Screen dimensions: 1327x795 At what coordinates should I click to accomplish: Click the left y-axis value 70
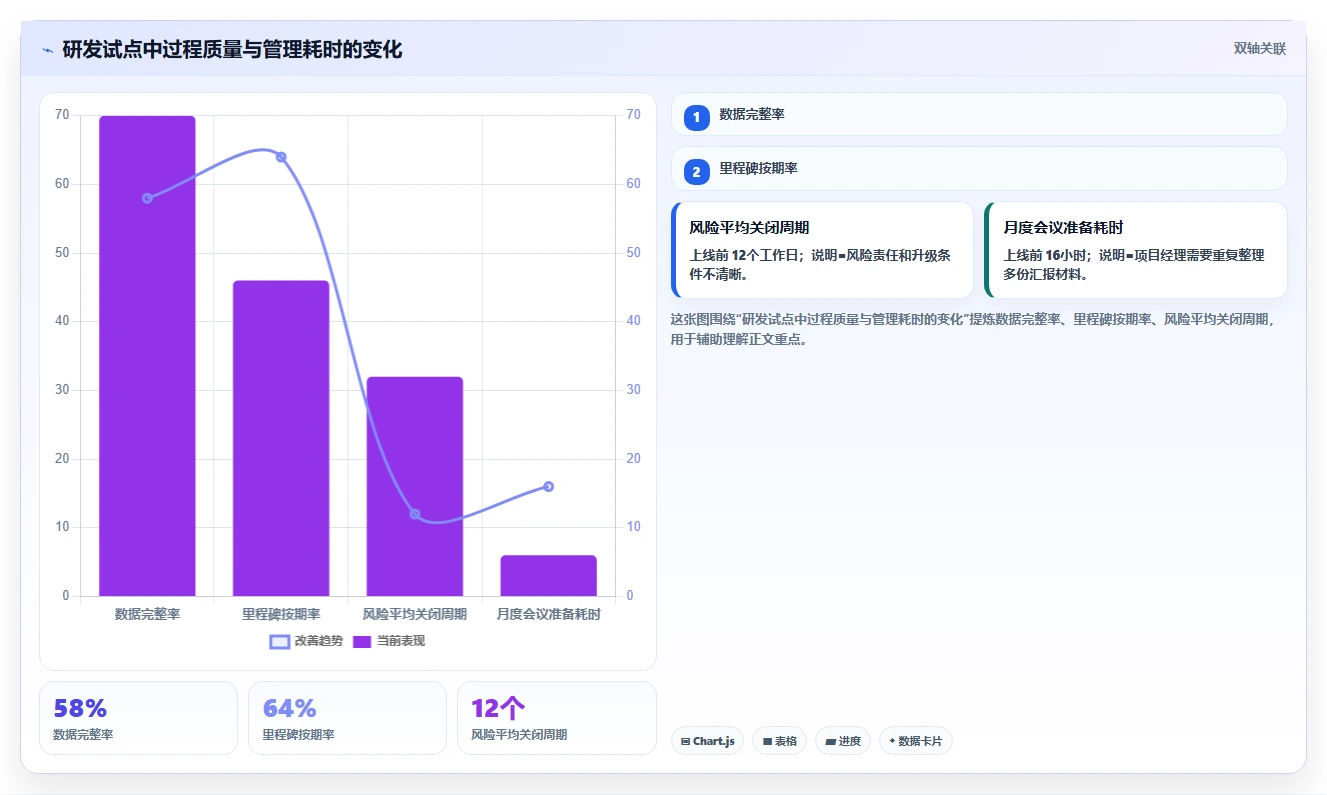pyautogui.click(x=62, y=115)
